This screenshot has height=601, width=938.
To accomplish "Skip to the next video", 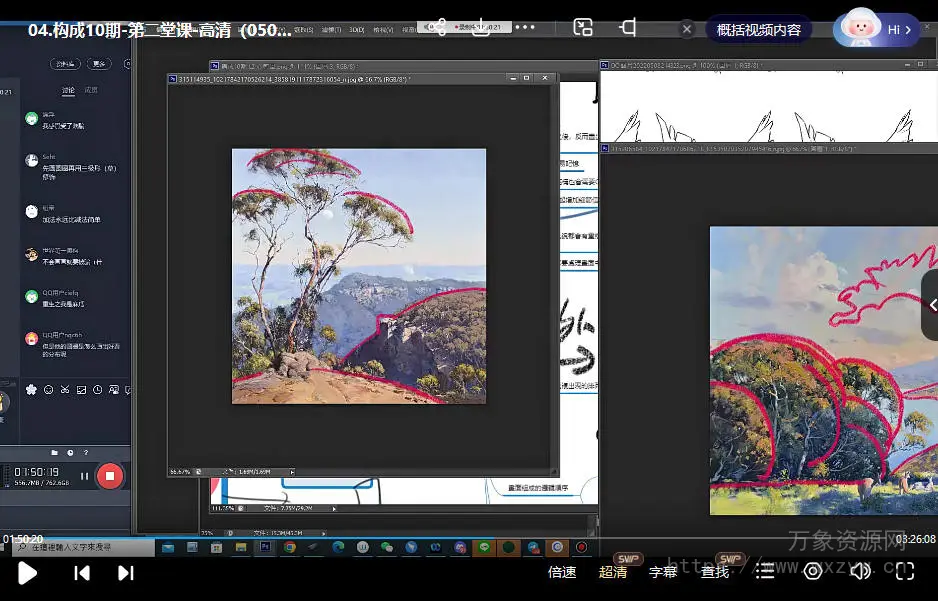I will (126, 573).
